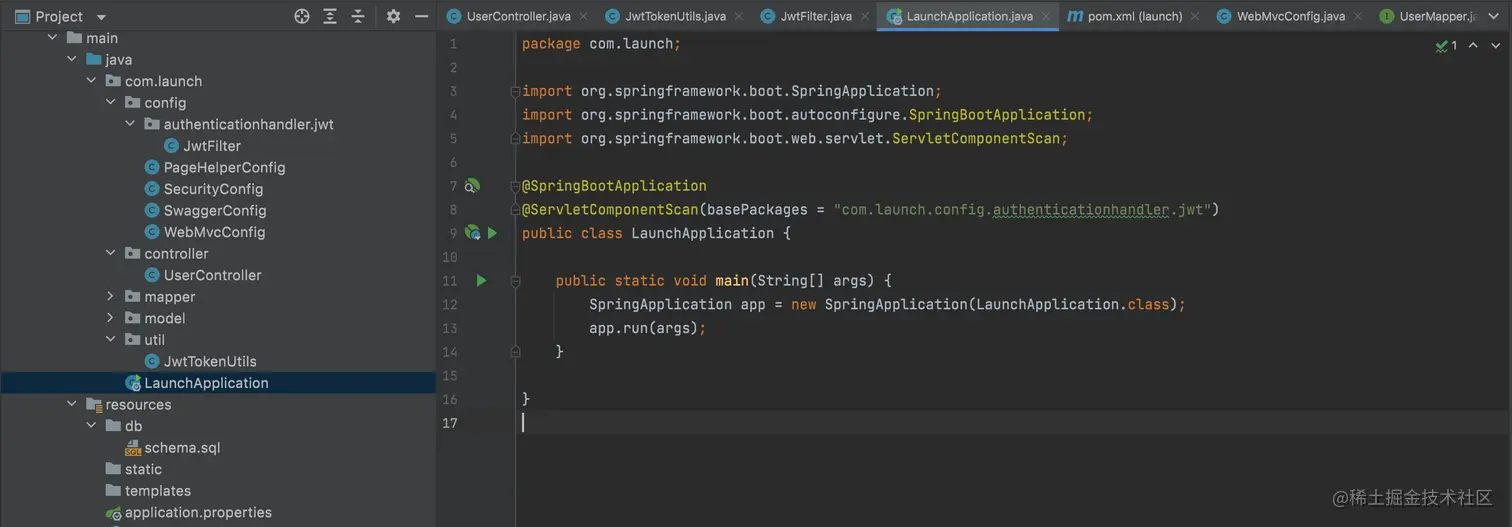
Task: Select application.properties file
Action: coord(189,513)
